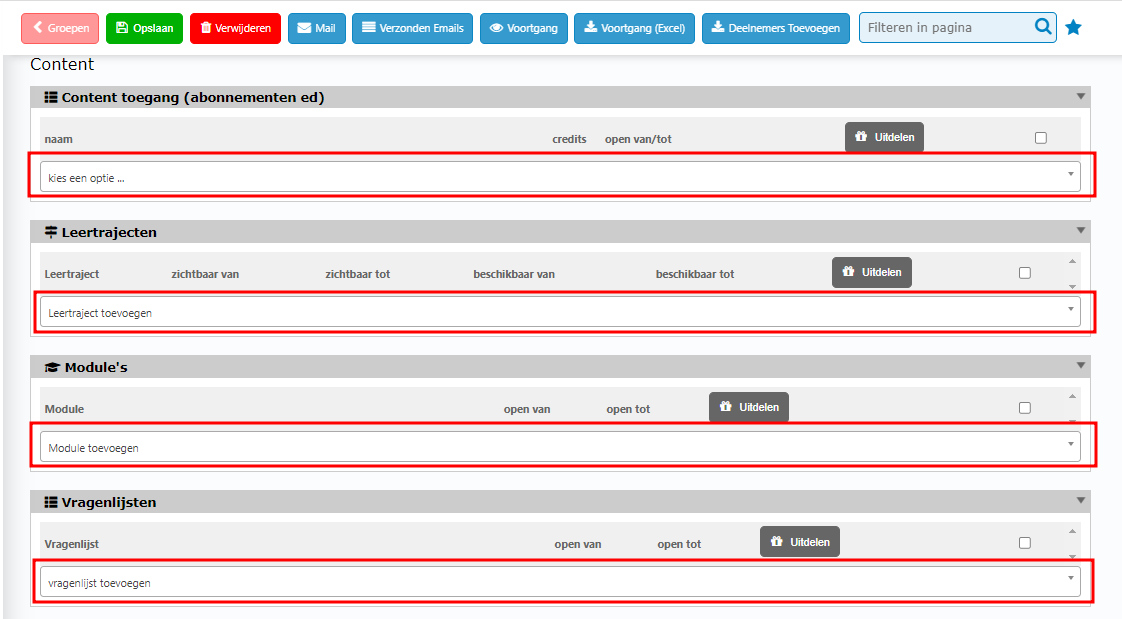Click the Content toegang list icon
The height and width of the screenshot is (619, 1122).
click(51, 97)
